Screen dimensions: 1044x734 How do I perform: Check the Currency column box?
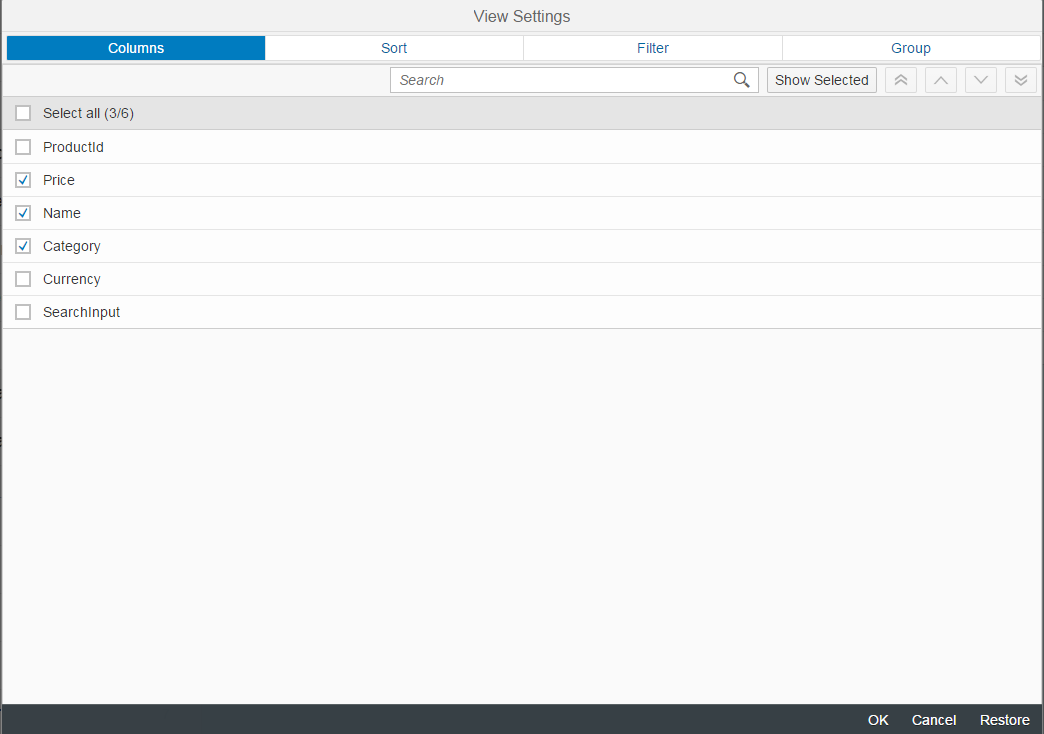coord(23,279)
